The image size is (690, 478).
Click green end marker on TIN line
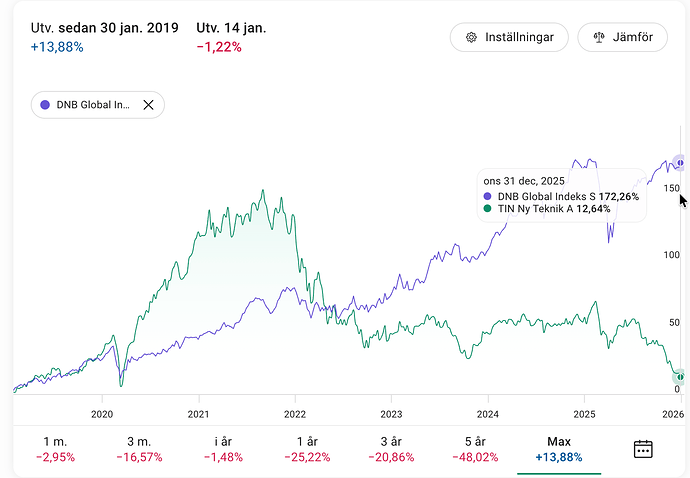(x=680, y=377)
